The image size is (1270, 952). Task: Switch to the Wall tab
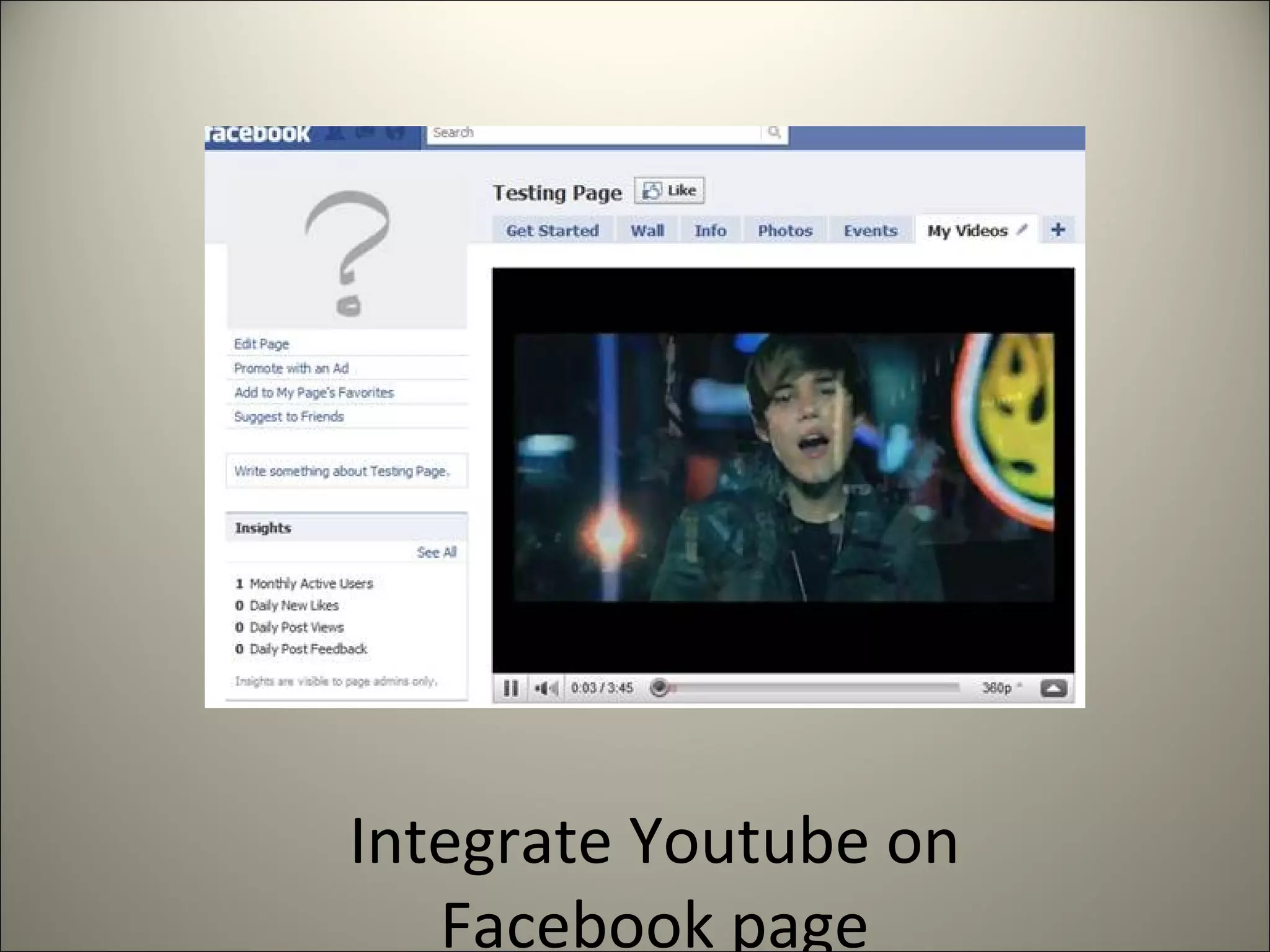click(x=647, y=231)
